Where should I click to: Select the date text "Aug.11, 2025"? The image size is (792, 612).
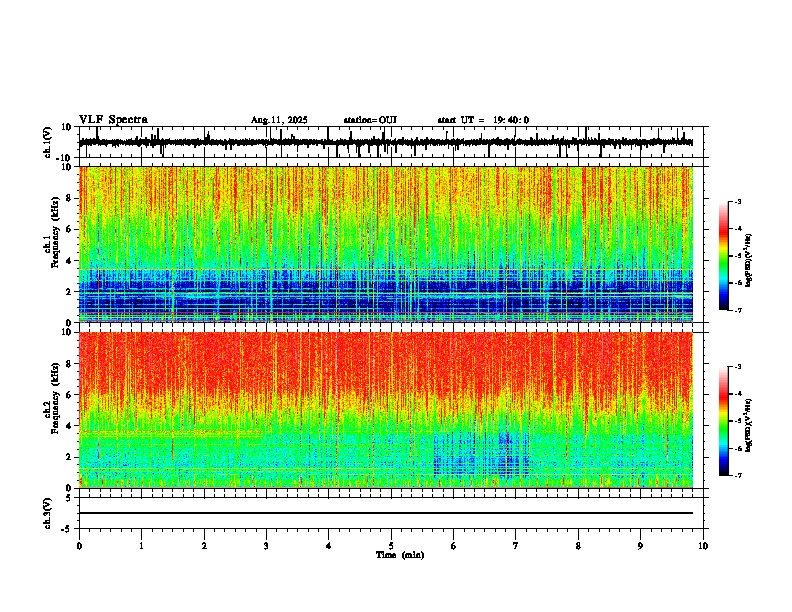279,120
